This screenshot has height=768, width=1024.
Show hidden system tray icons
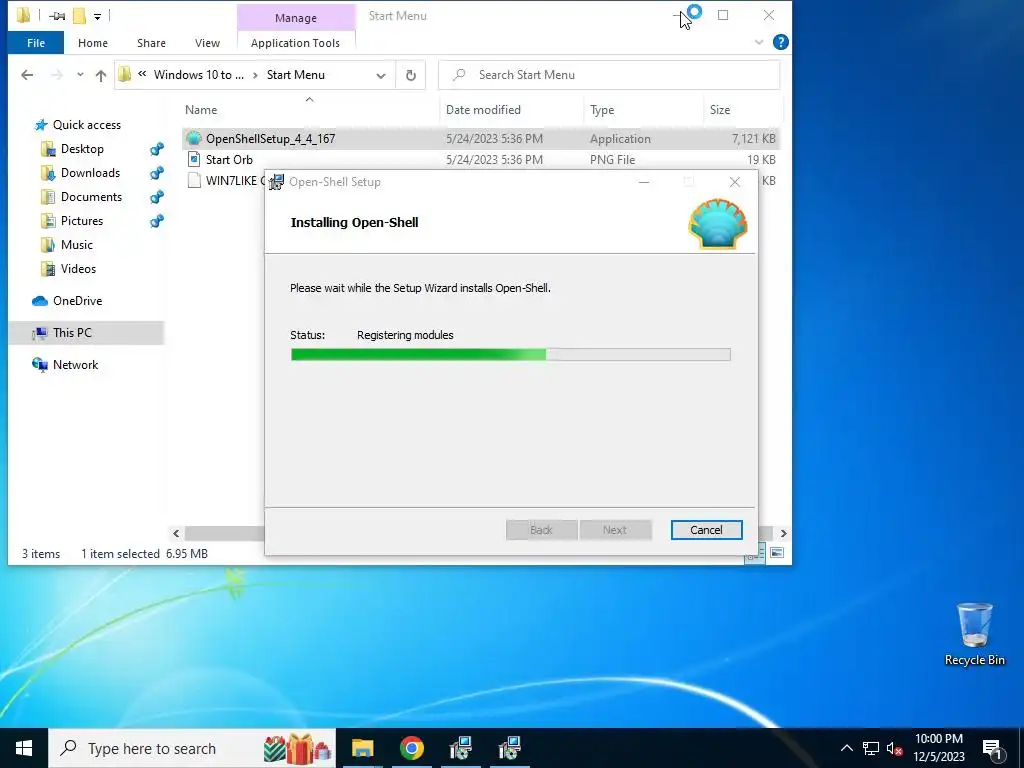tap(846, 748)
